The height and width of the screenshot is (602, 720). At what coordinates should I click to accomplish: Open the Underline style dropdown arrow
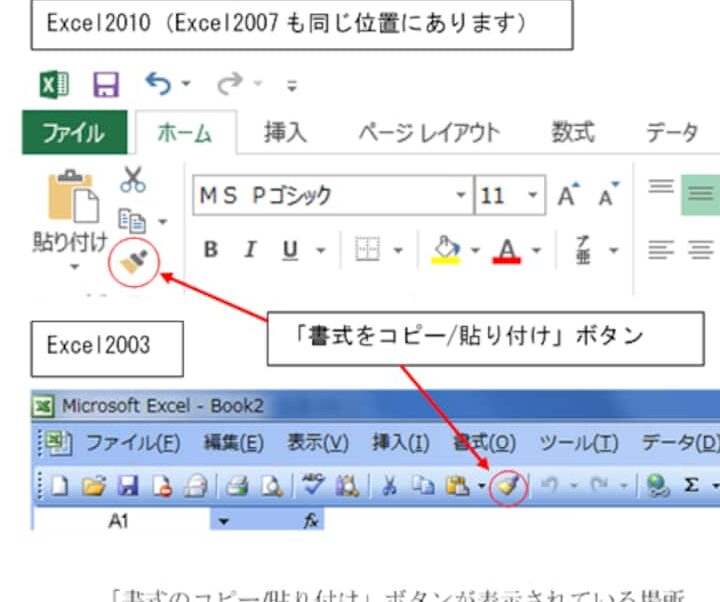click(321, 251)
